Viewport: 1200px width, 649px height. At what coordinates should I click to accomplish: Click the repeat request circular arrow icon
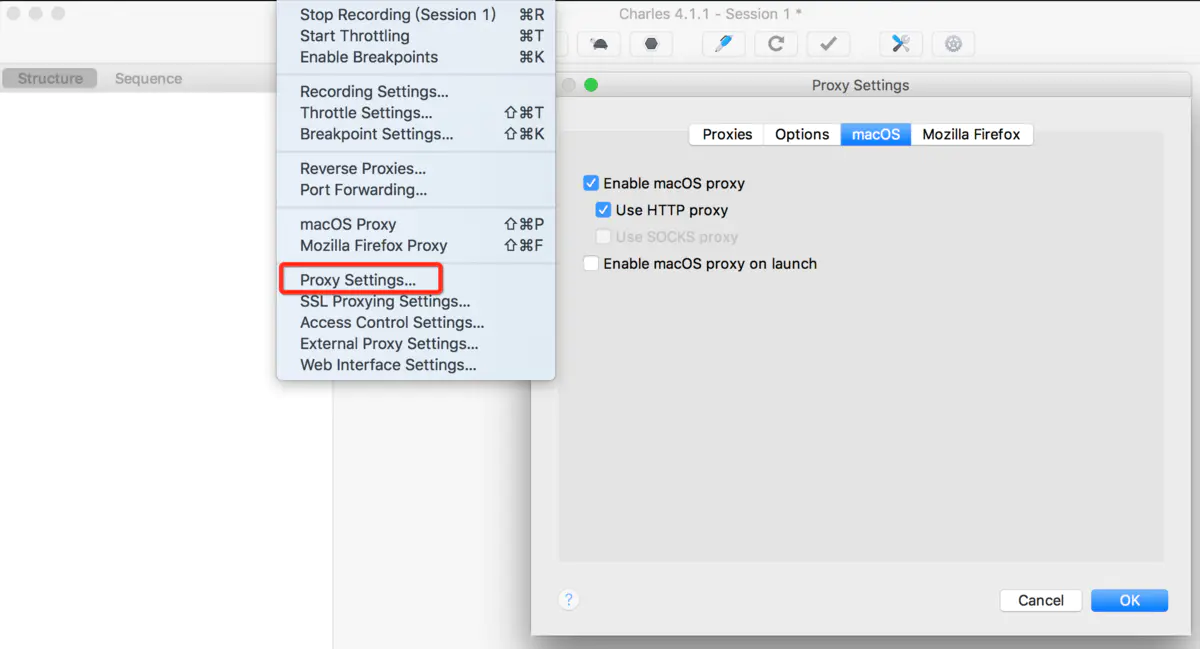point(776,44)
